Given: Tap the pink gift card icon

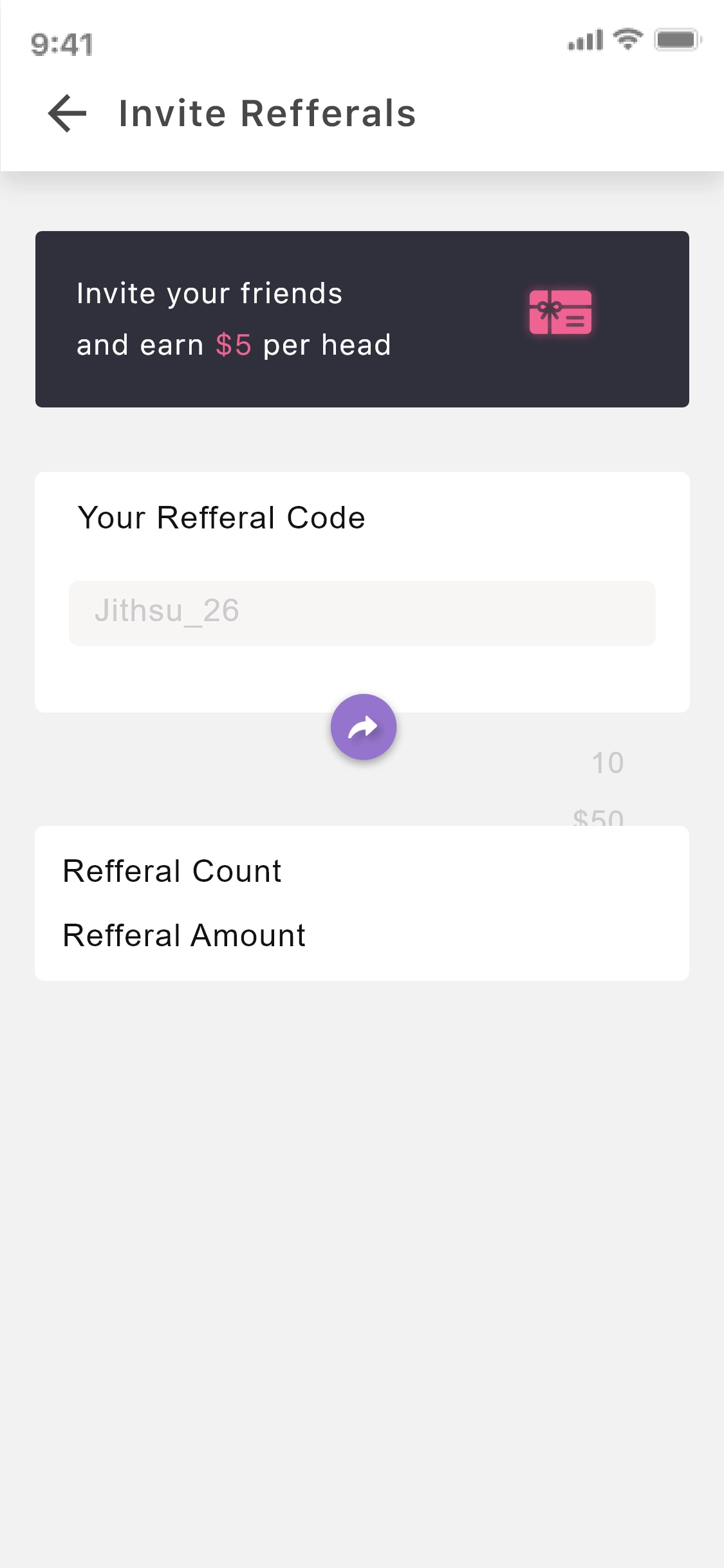Looking at the screenshot, I should coord(560,312).
